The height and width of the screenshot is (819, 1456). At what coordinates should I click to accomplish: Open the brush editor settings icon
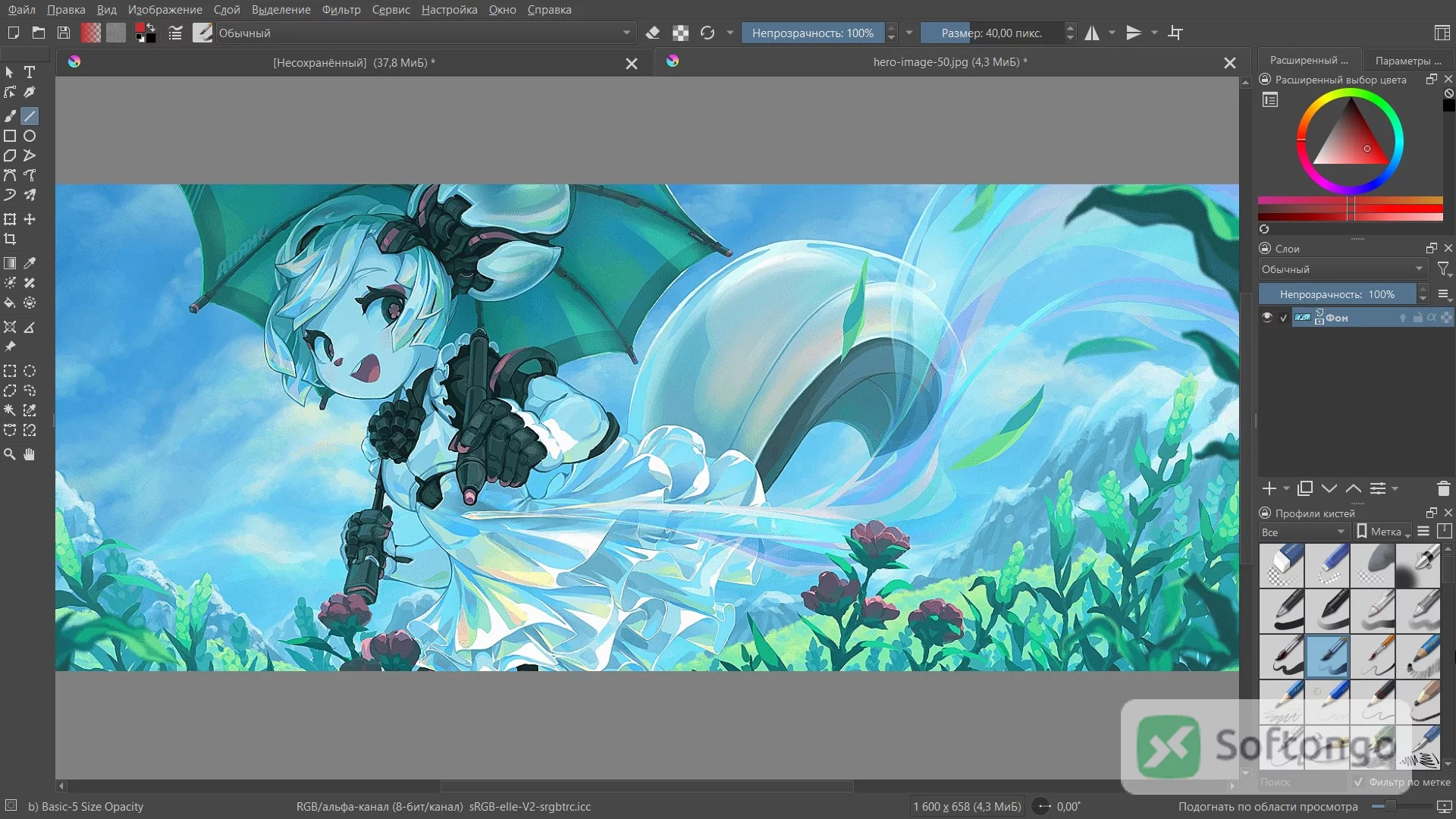point(175,33)
